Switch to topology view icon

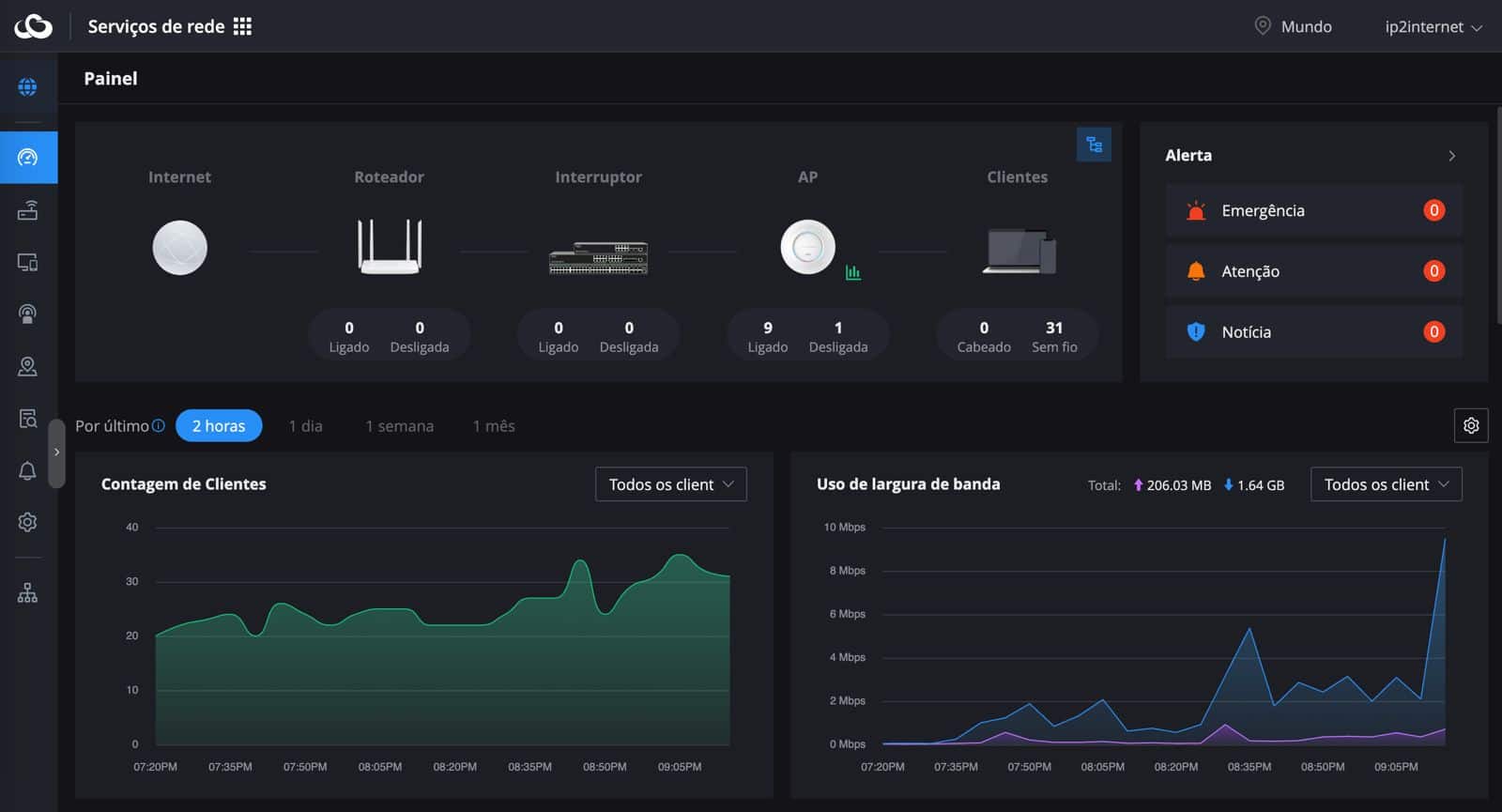pos(1094,145)
